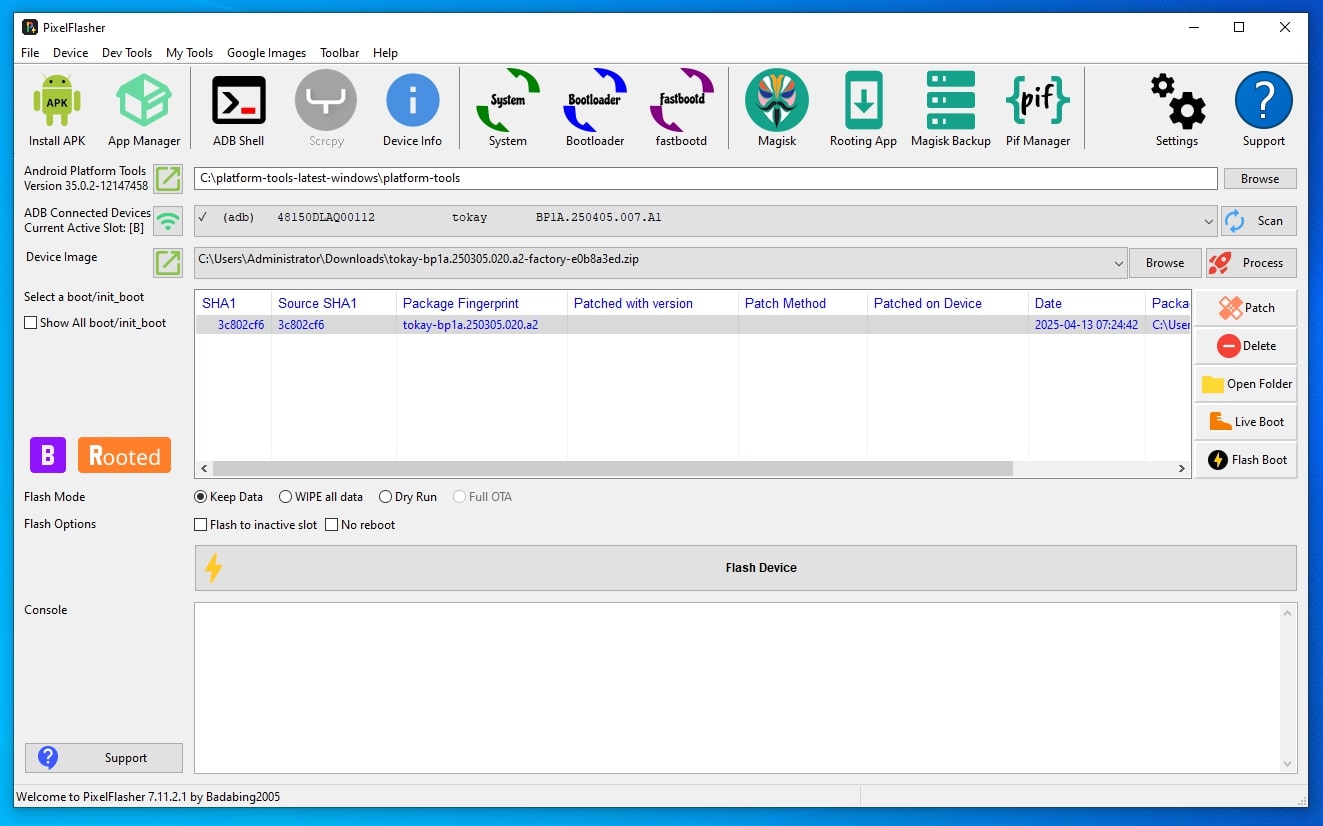Open the Install APK tool
Screen dimensions: 1323x826
click(x=57, y=110)
